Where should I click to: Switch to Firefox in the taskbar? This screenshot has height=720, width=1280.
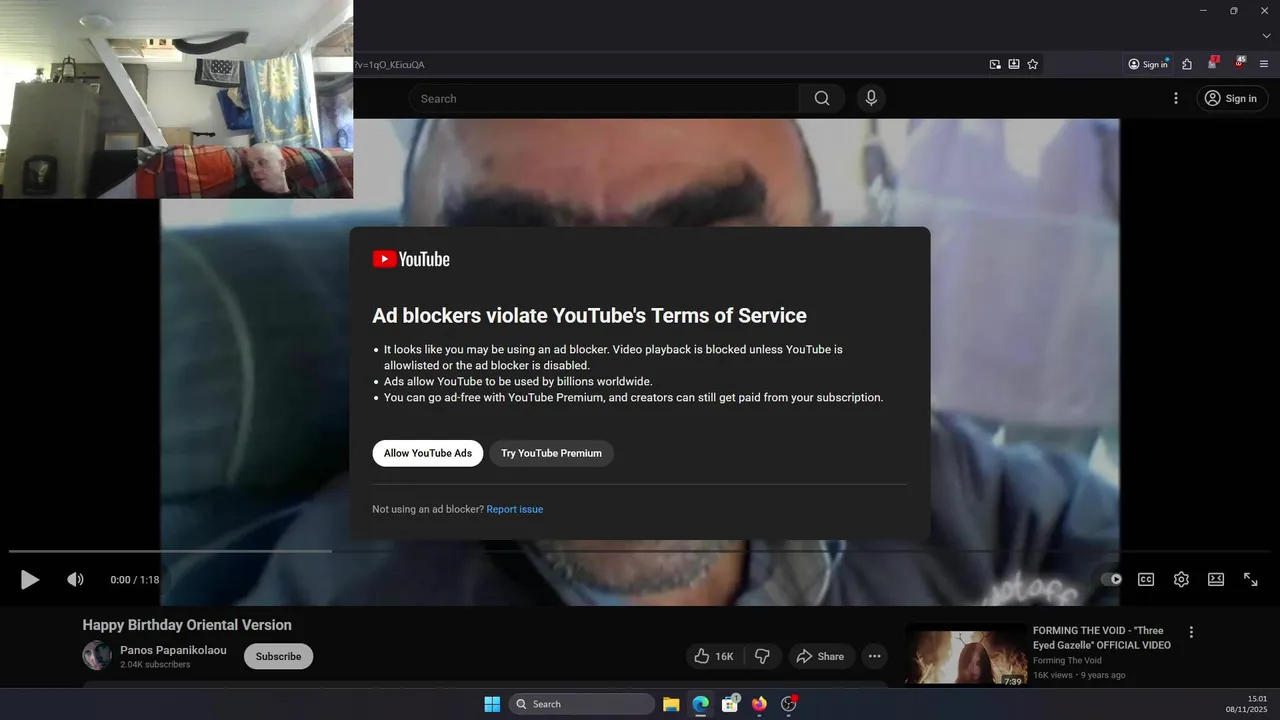point(759,704)
